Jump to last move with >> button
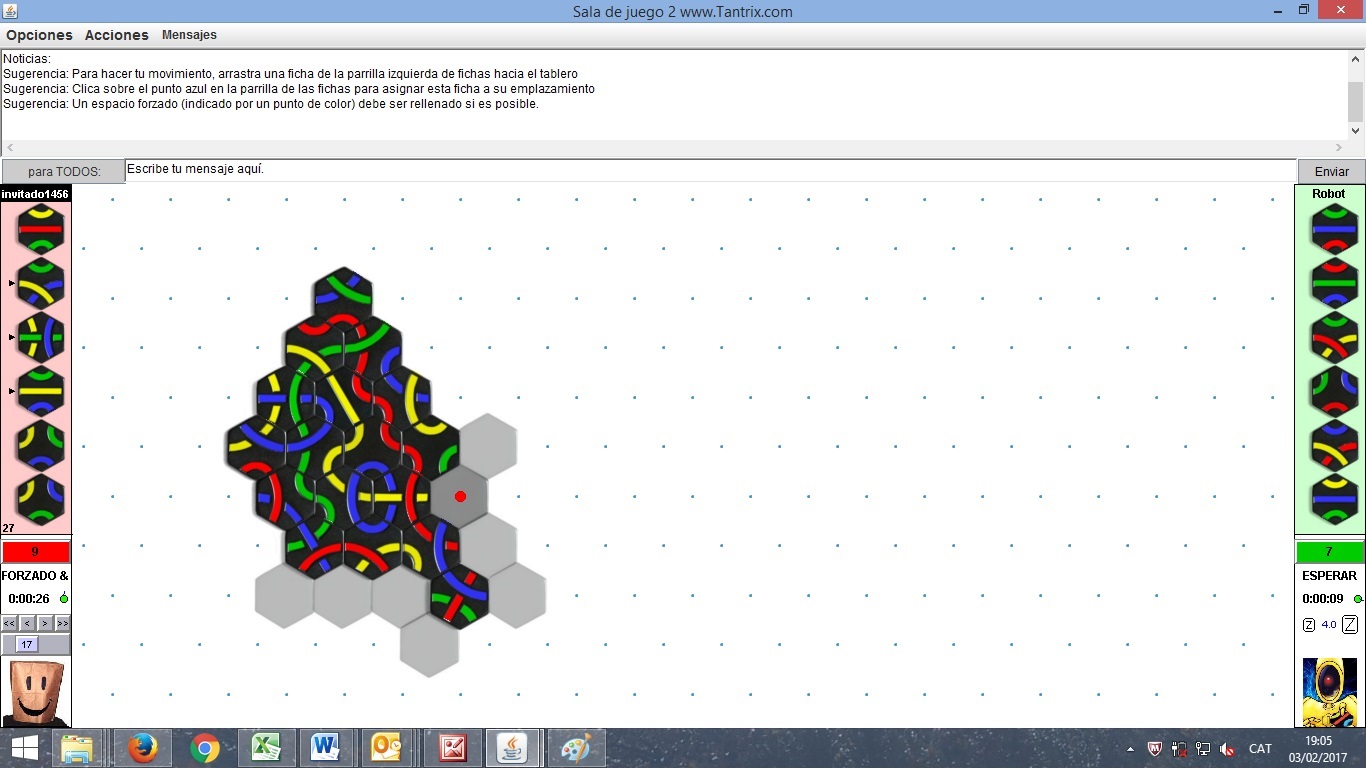Viewport: 1366px width, 772px height. [62, 623]
